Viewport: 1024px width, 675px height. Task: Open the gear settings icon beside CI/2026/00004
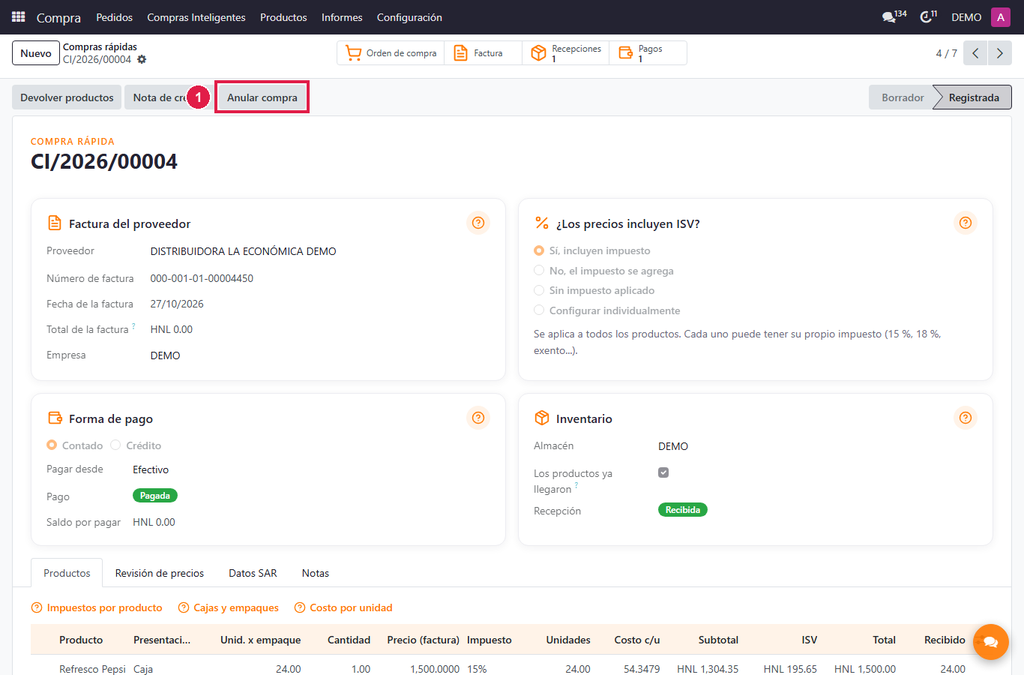142,59
